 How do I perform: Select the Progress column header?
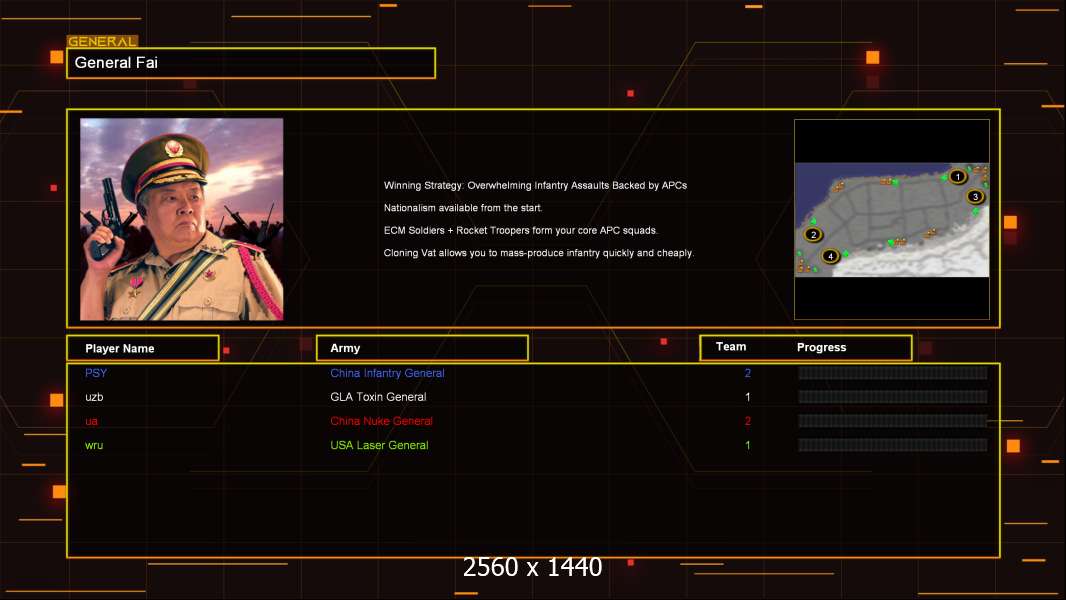(x=821, y=347)
